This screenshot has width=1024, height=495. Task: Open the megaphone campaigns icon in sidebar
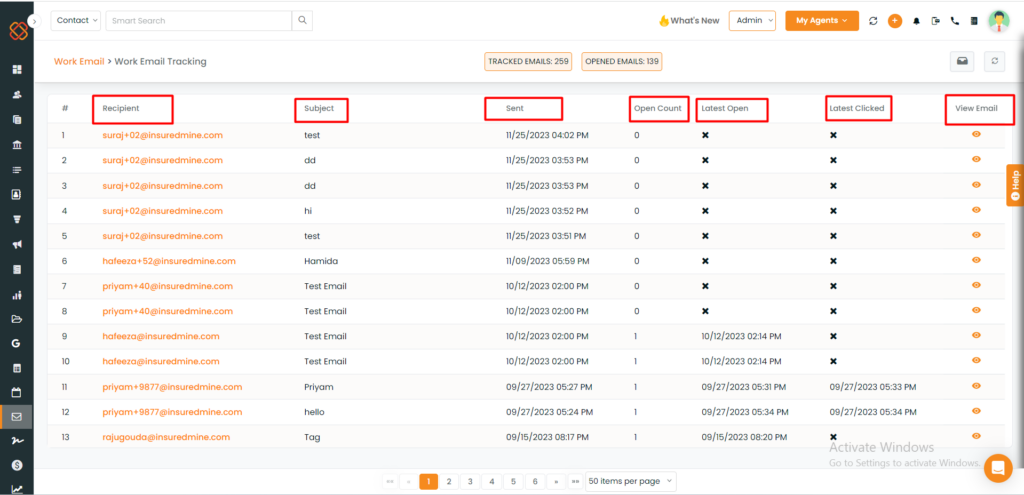(17, 245)
